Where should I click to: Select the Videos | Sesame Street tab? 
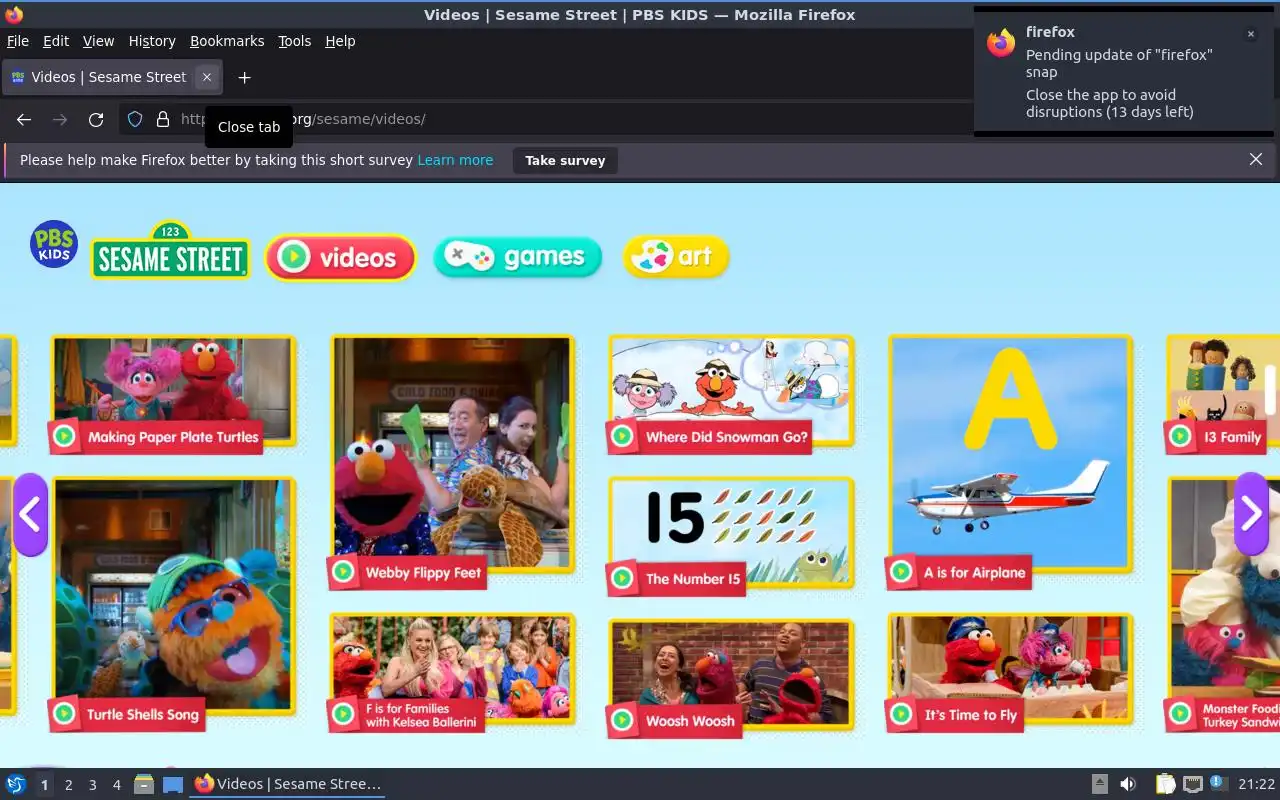pos(110,77)
